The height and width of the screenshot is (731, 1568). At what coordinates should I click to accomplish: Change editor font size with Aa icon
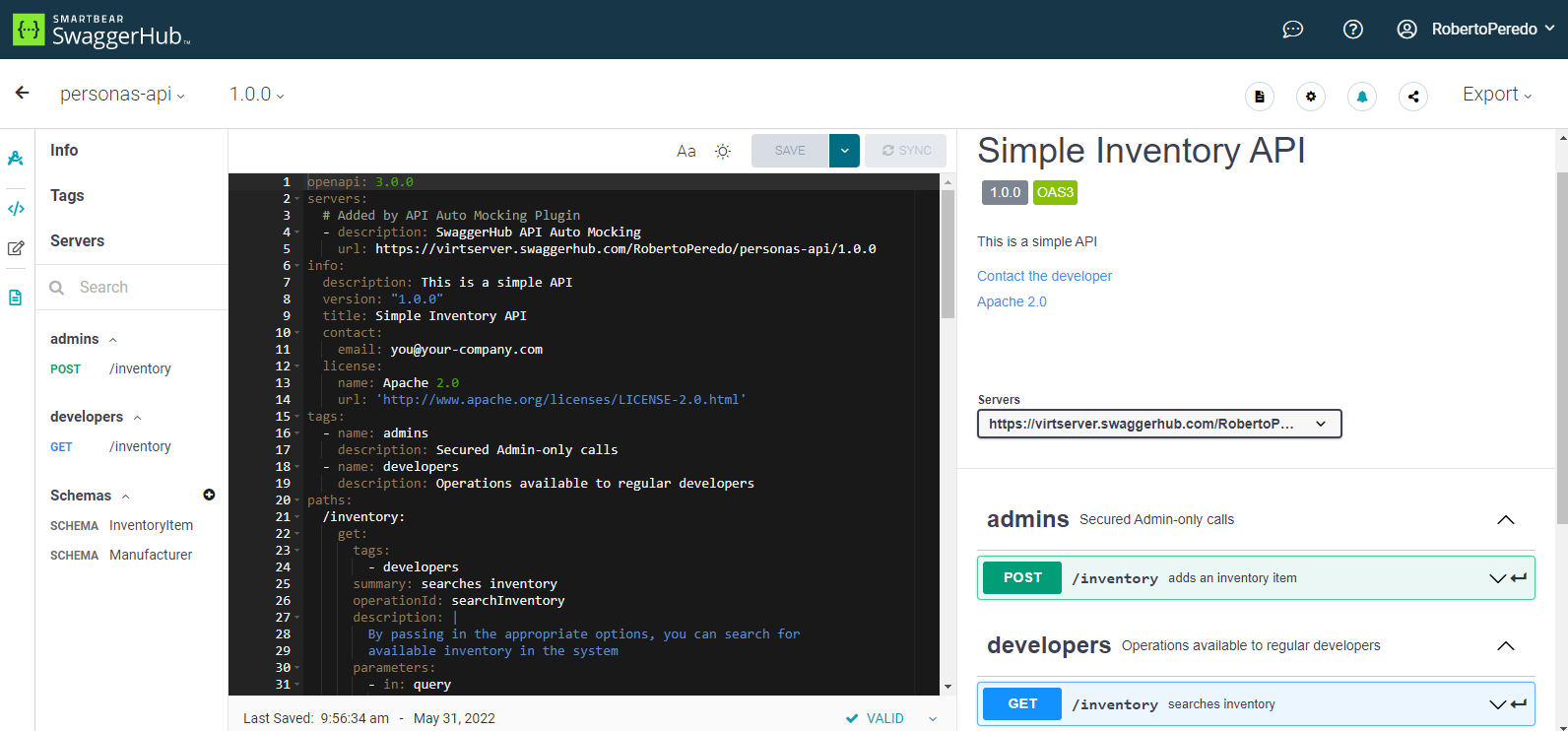click(x=686, y=151)
